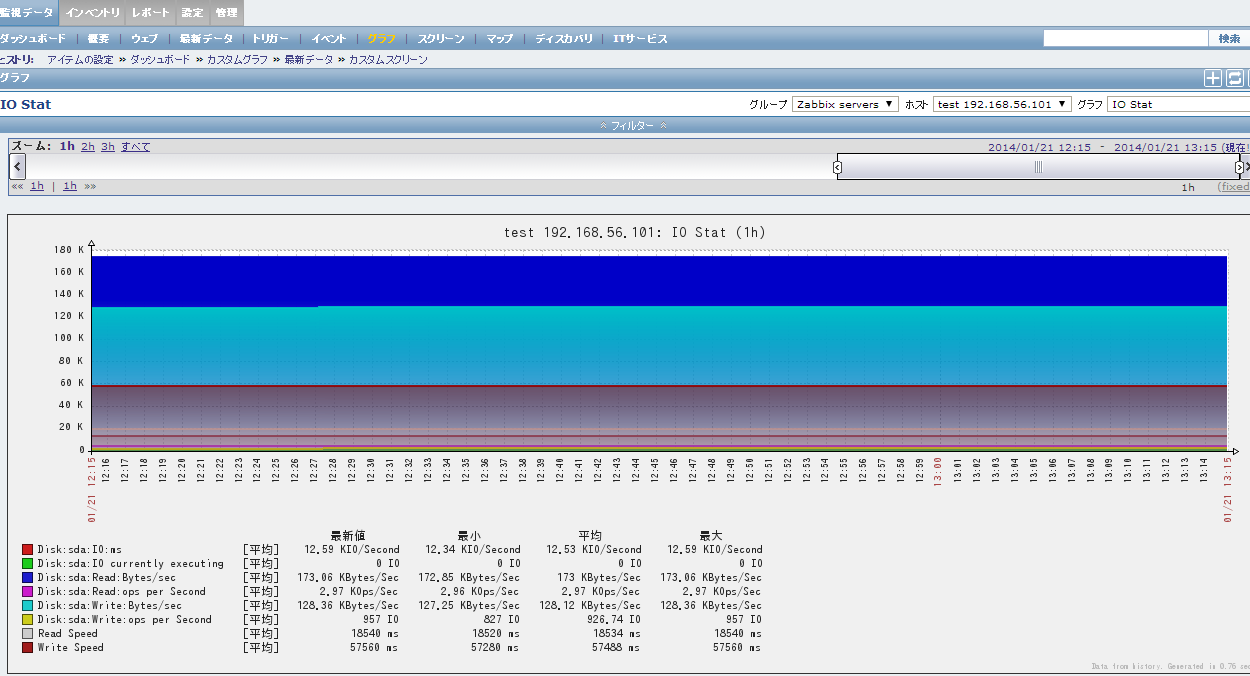
Task: Switch to the レポート top tab
Action: pyautogui.click(x=151, y=13)
